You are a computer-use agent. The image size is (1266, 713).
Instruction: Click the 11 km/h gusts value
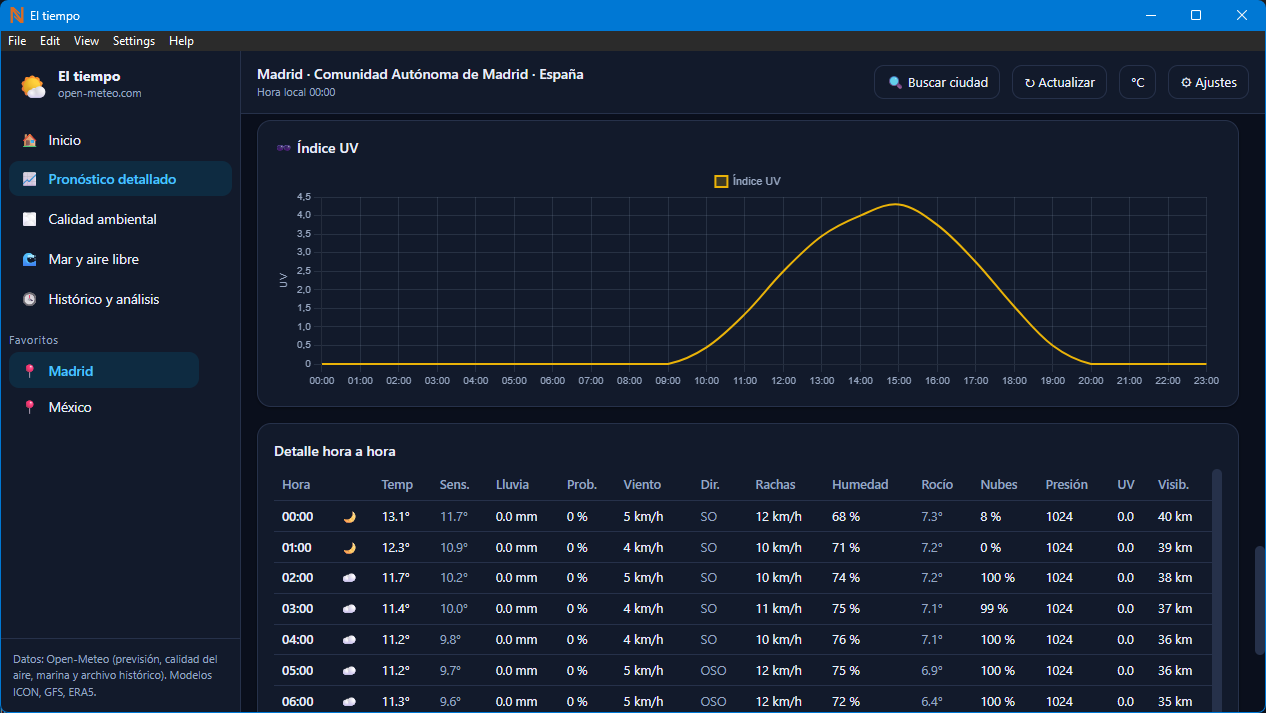tap(779, 609)
